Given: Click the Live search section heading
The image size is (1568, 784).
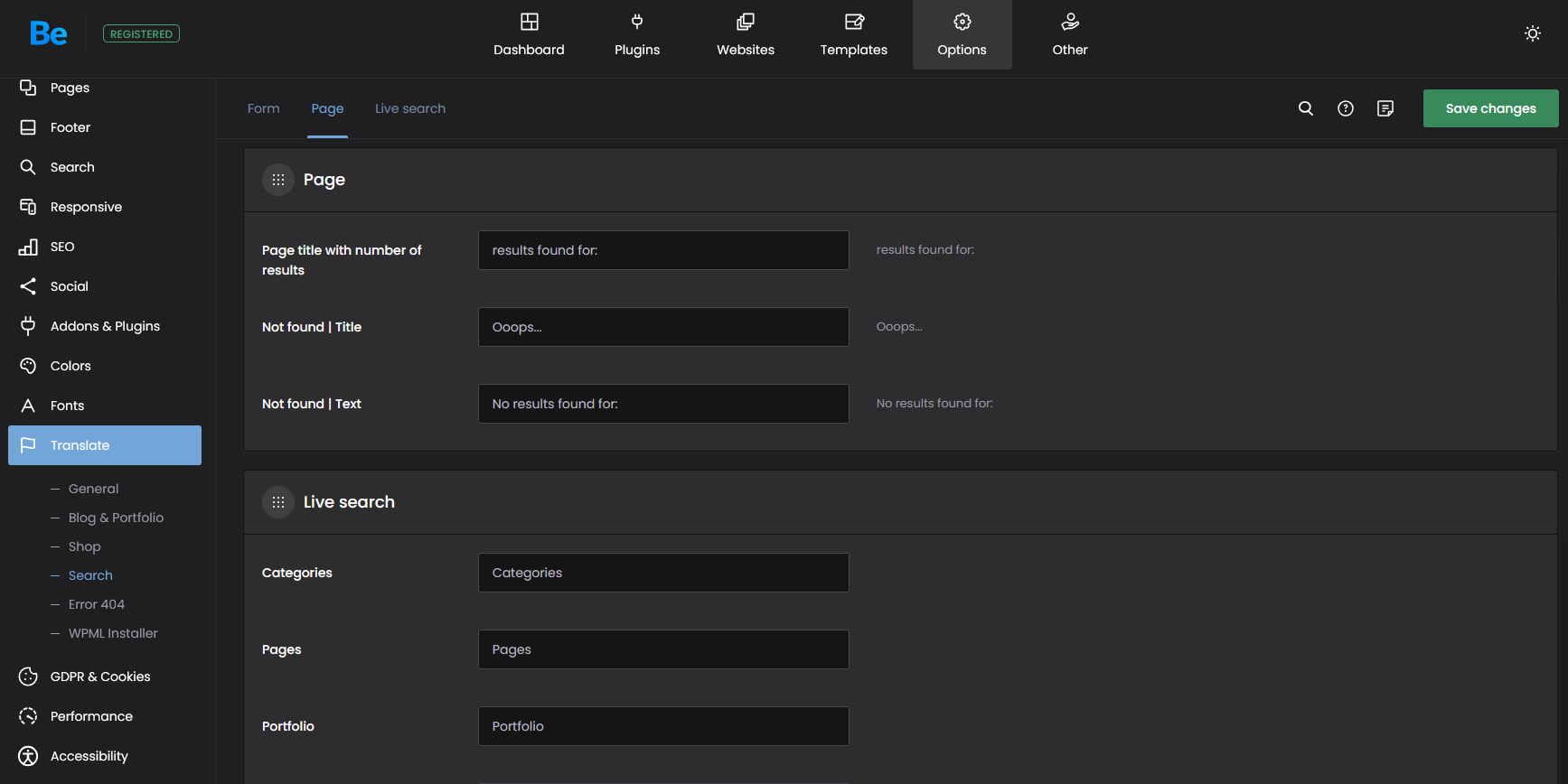Looking at the screenshot, I should coord(349,502).
